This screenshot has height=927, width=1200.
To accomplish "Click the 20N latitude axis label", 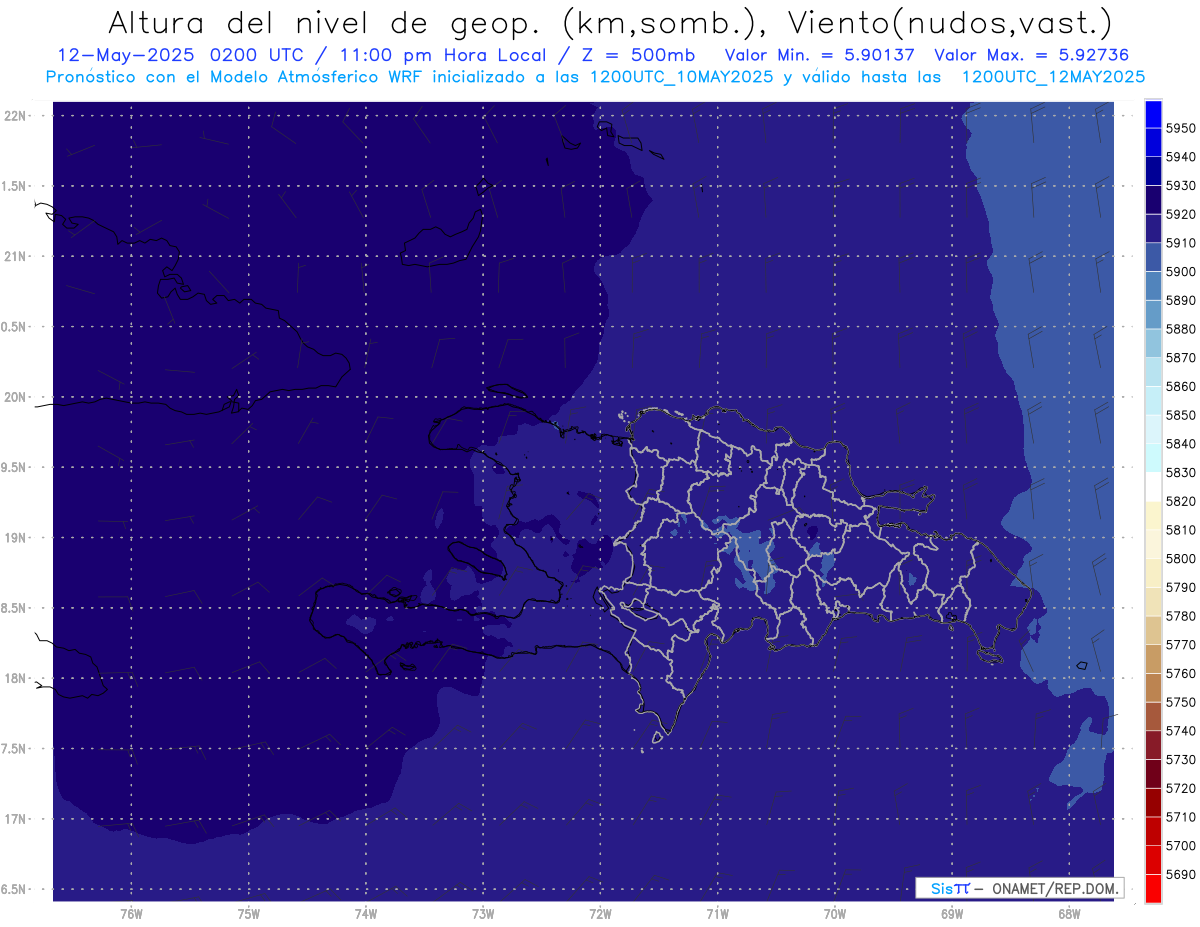I will [x=16, y=397].
